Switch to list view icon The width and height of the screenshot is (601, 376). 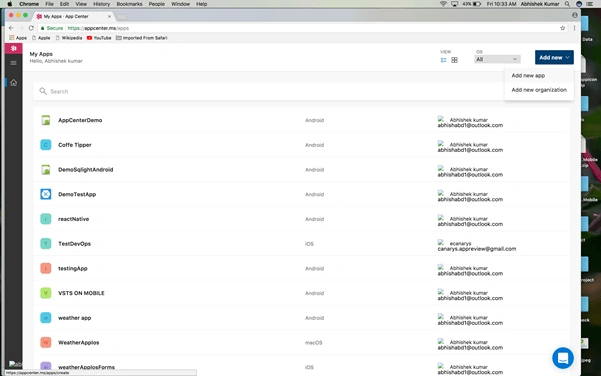[x=443, y=60]
